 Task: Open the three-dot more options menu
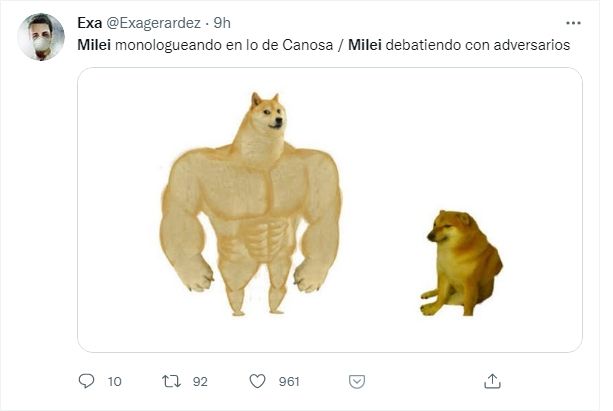pyautogui.click(x=573, y=23)
